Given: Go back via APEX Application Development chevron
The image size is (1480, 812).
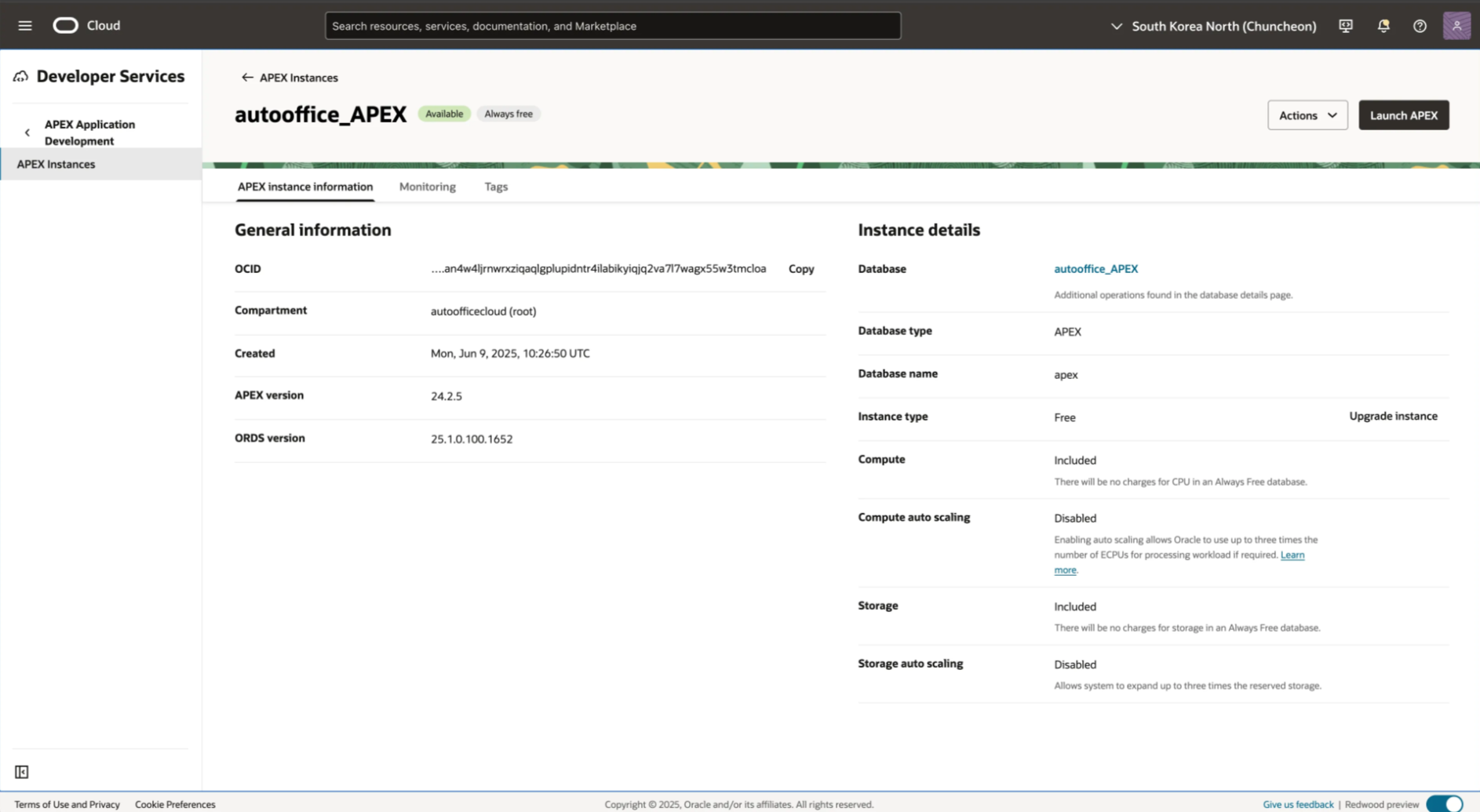Looking at the screenshot, I should pos(27,133).
